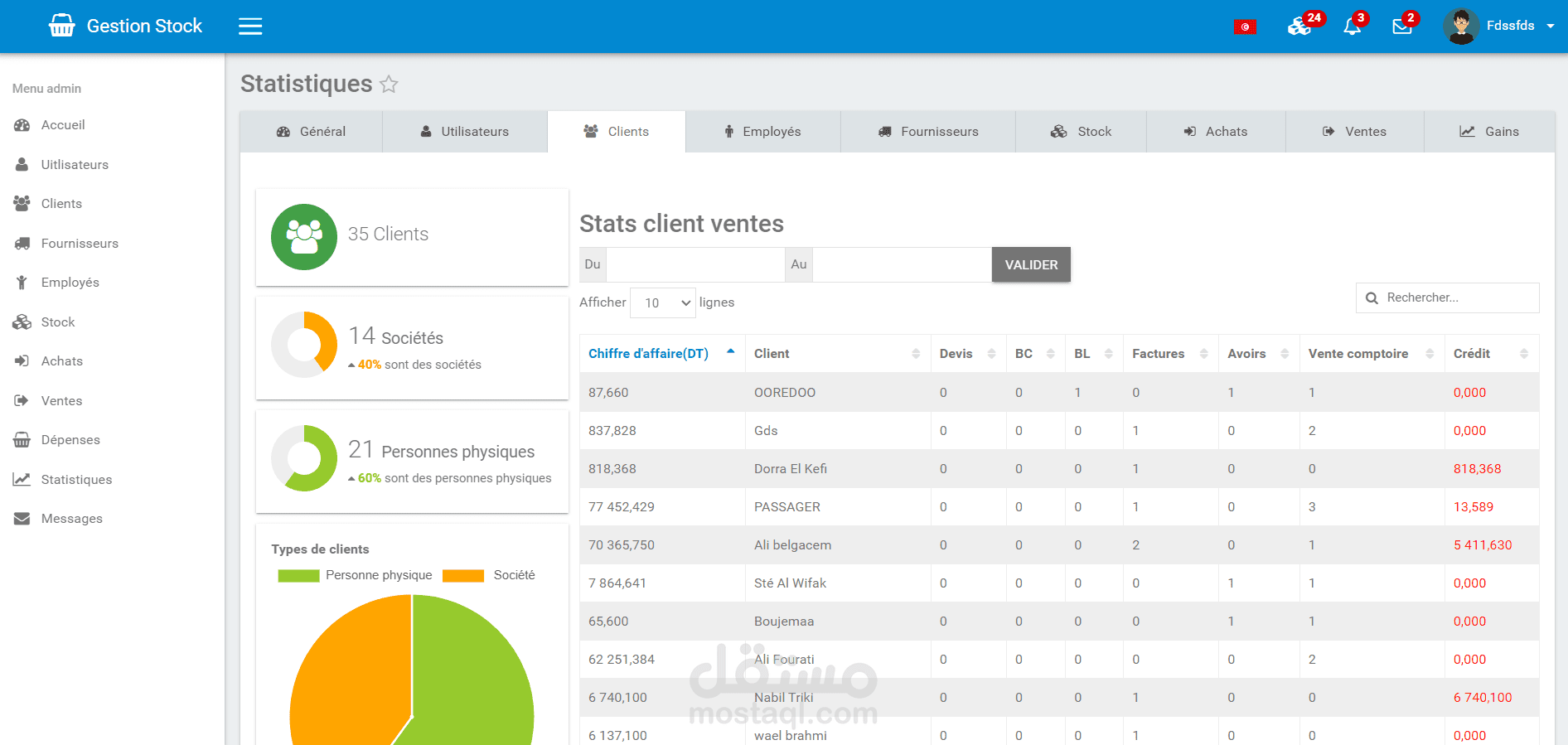This screenshot has height=745, width=1568.
Task: Select the Sté Al Wifak client cell
Action: [838, 583]
